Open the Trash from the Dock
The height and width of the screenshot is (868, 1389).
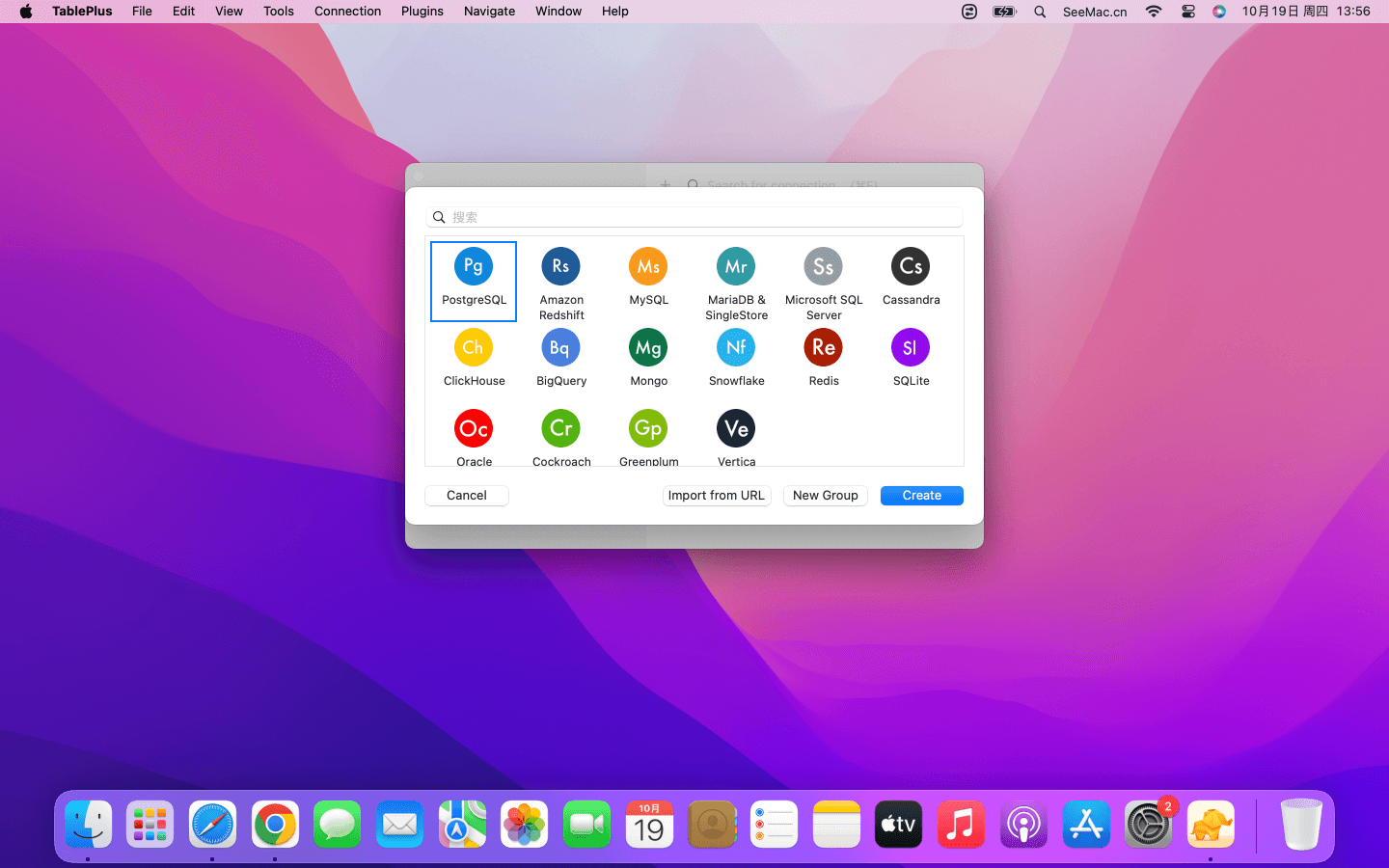click(1301, 825)
